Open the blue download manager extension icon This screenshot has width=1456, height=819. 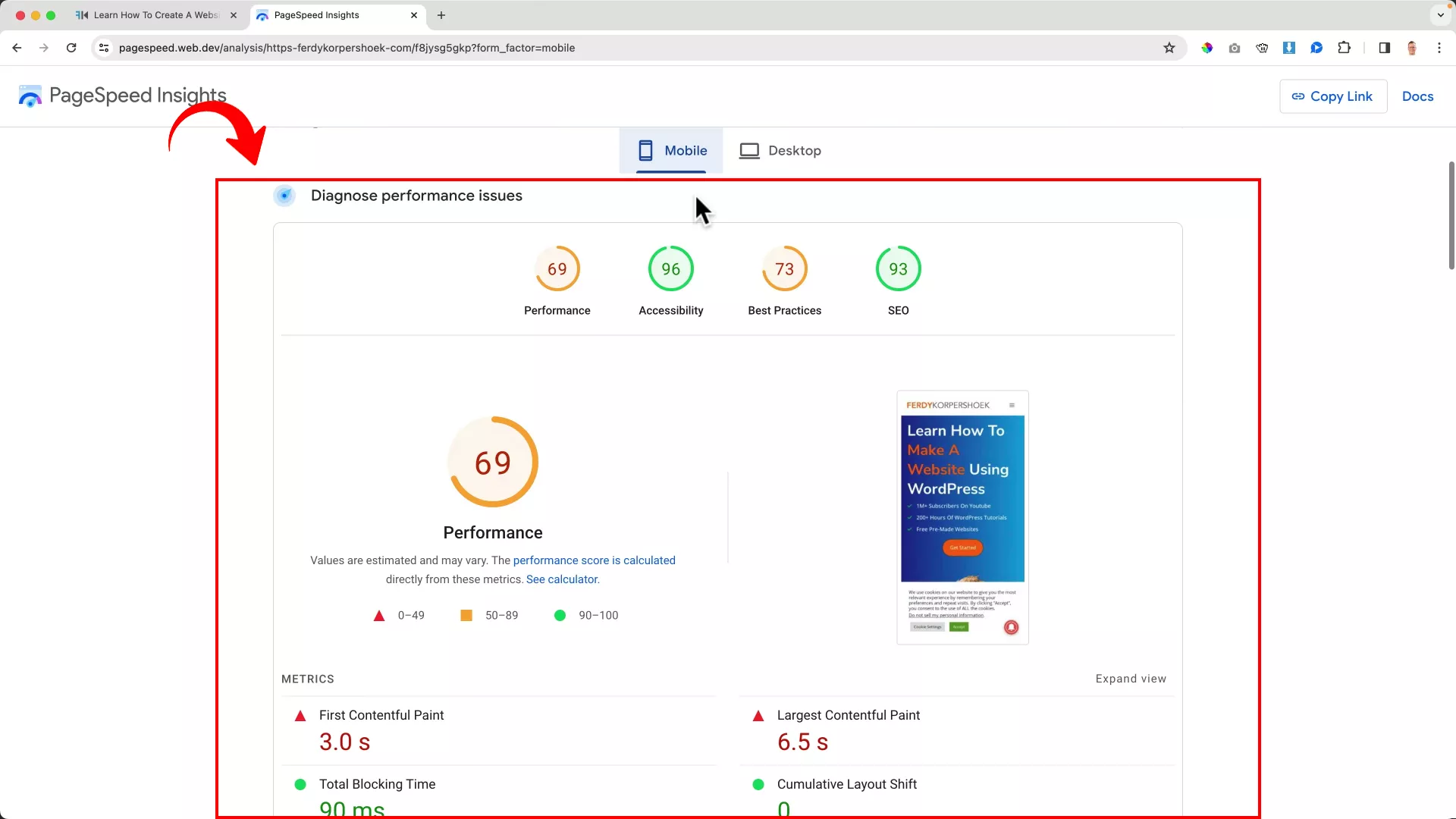point(1289,47)
